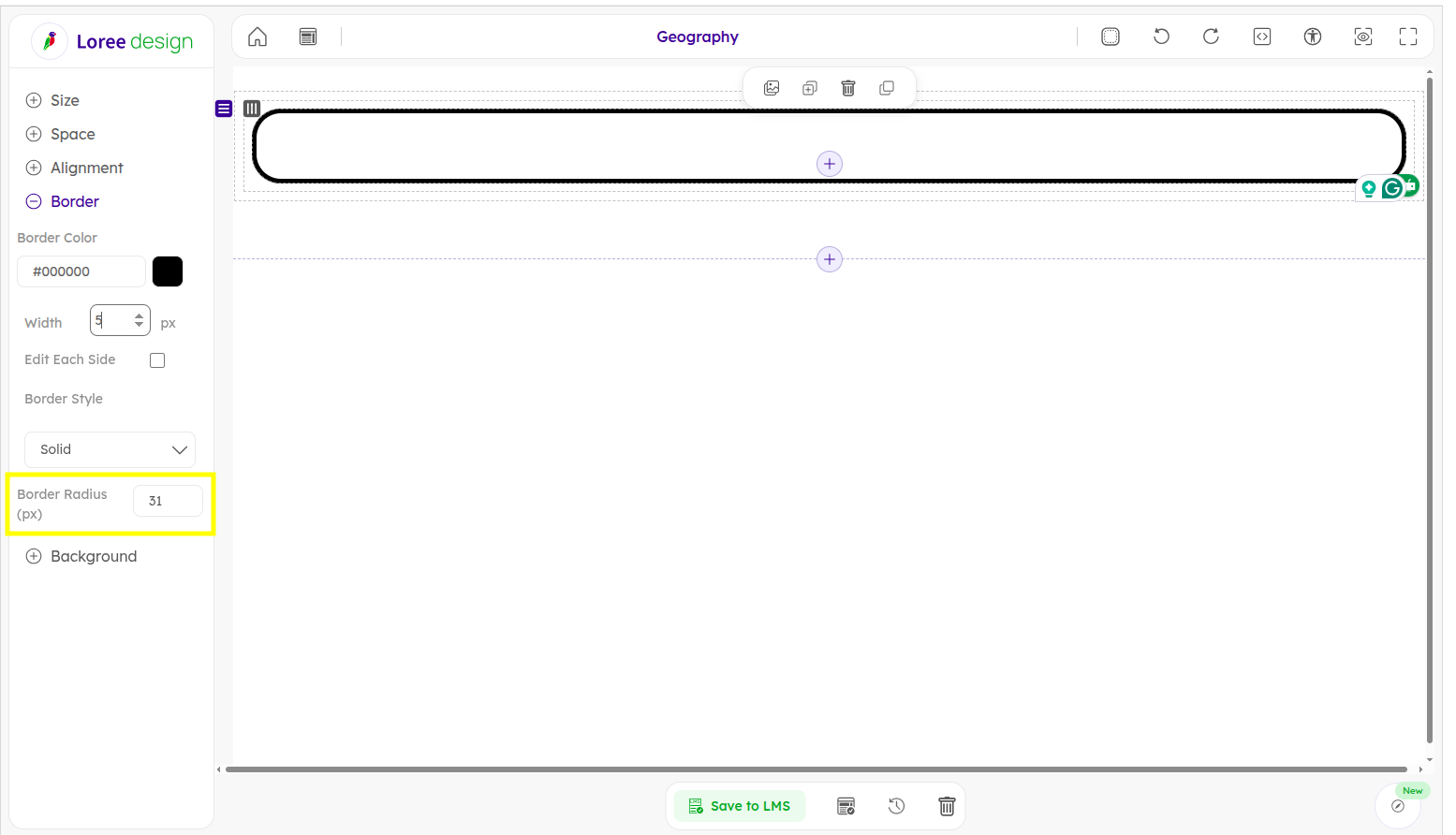
Task: Click the Border Radius input field
Action: (x=168, y=501)
